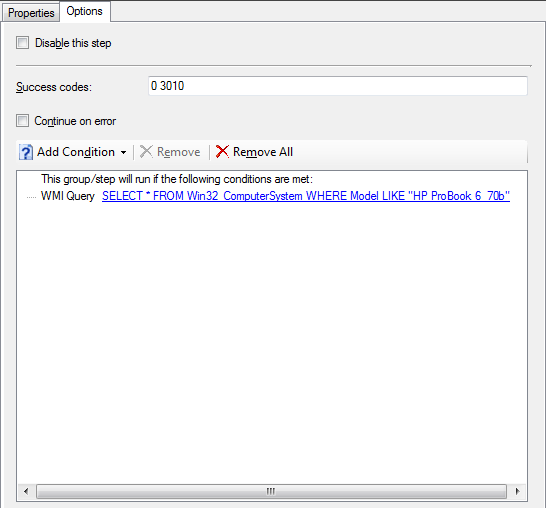Open the Add Condition menu text

point(76,152)
